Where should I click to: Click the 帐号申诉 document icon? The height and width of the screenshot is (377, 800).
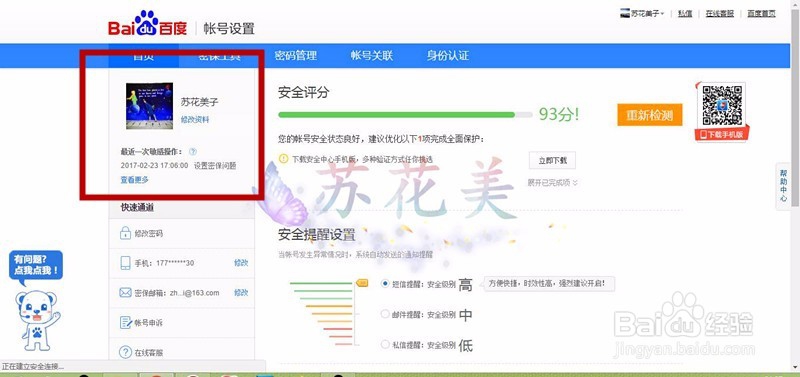tap(125, 322)
